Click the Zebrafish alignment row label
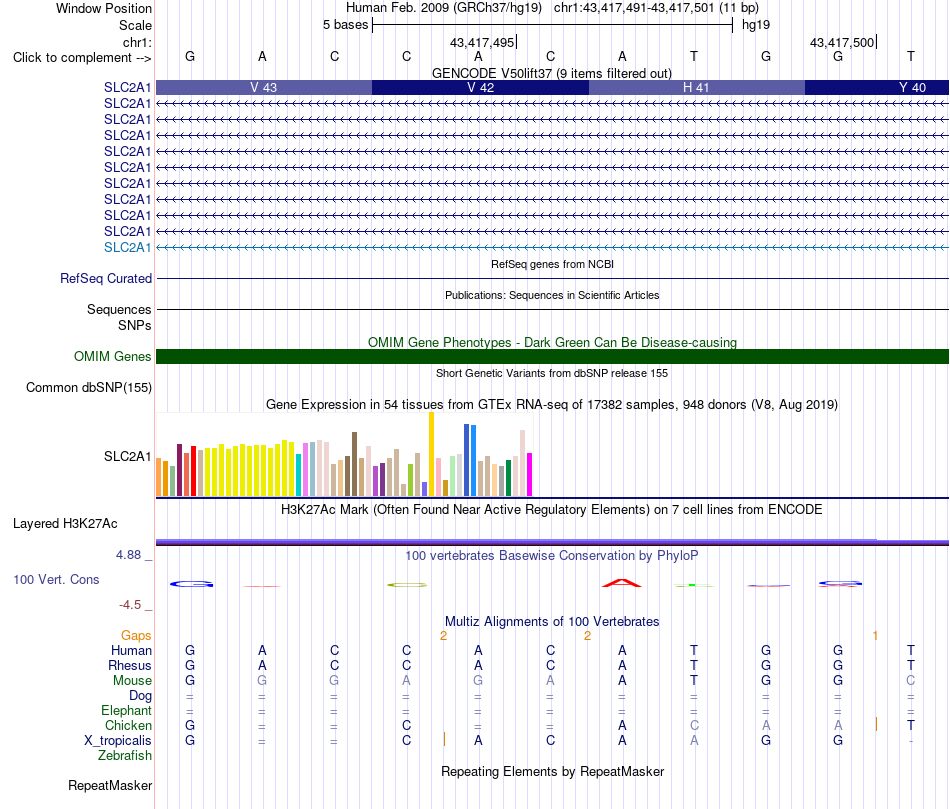950x809 pixels. pos(125,756)
